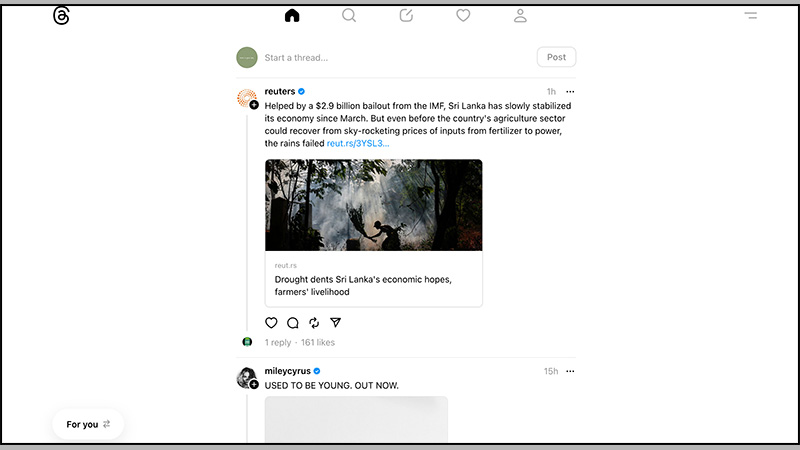Share the Reuters post via send icon
800x450 pixels.
click(336, 323)
